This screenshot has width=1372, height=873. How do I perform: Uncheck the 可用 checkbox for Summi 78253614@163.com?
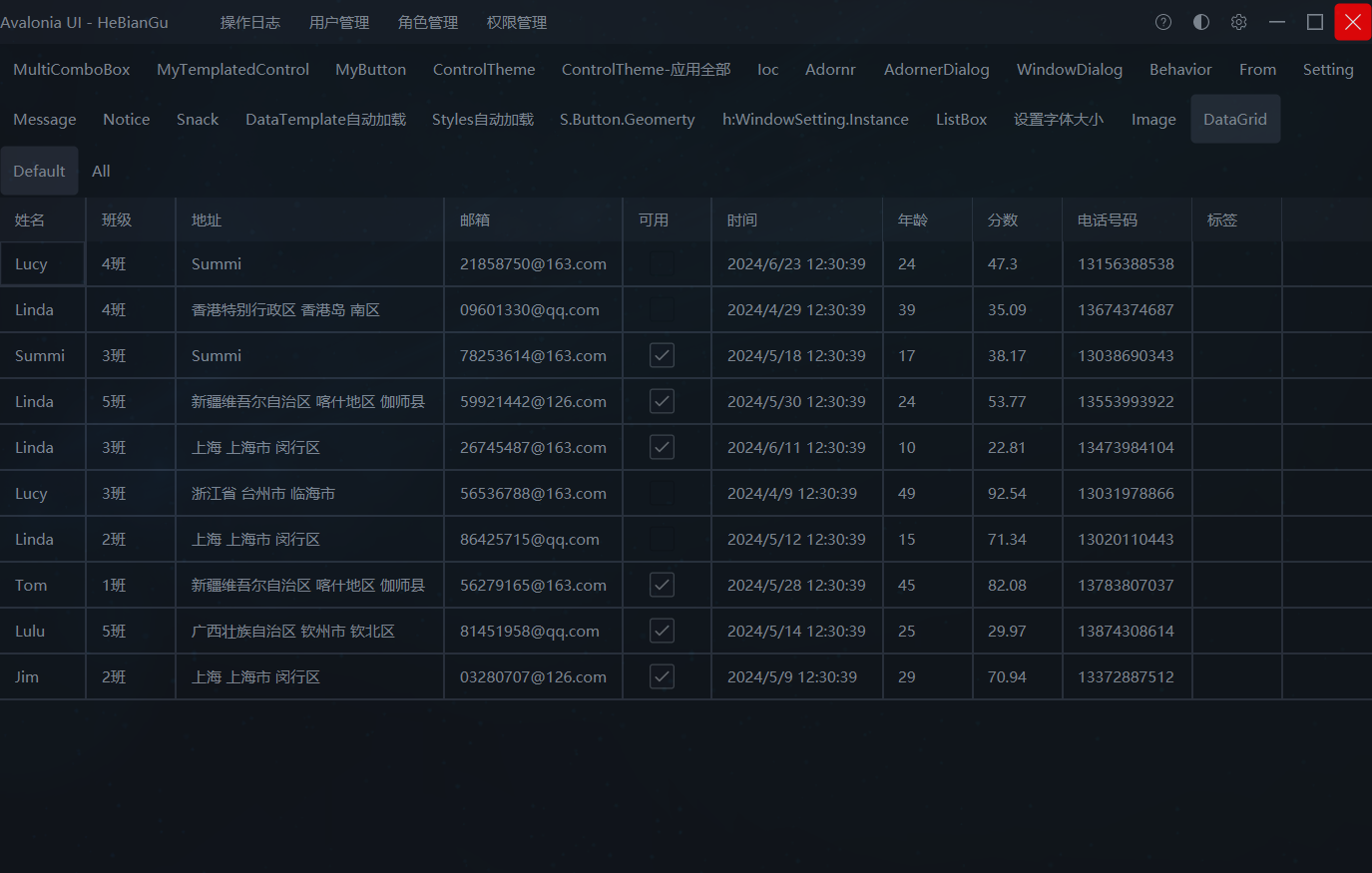(662, 355)
